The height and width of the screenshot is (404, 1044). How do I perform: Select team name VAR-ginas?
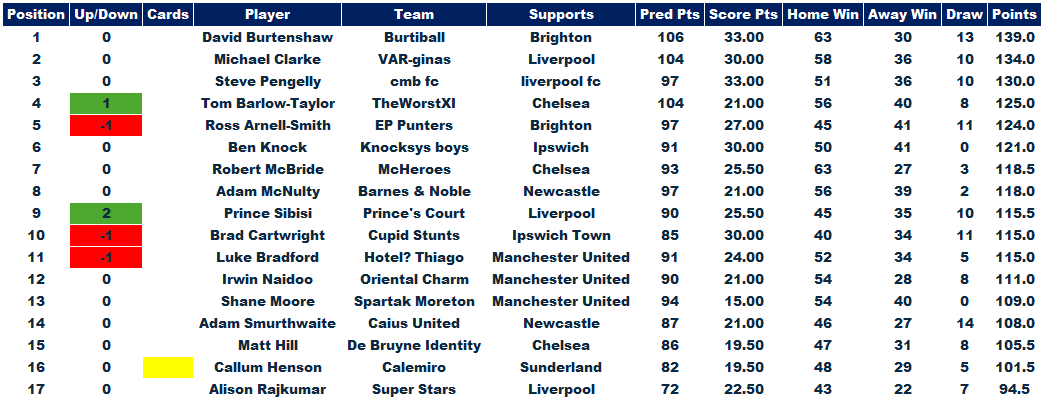click(x=413, y=59)
